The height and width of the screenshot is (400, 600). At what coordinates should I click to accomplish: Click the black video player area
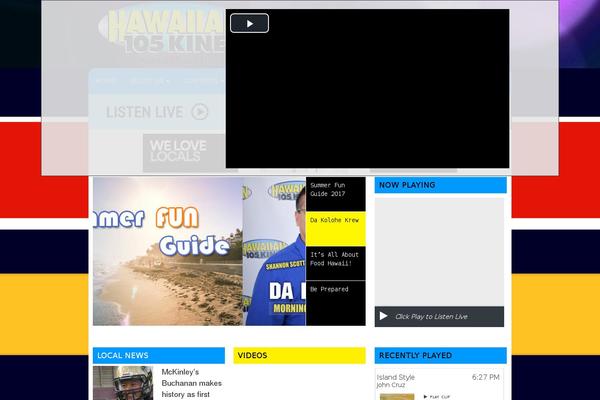point(367,89)
